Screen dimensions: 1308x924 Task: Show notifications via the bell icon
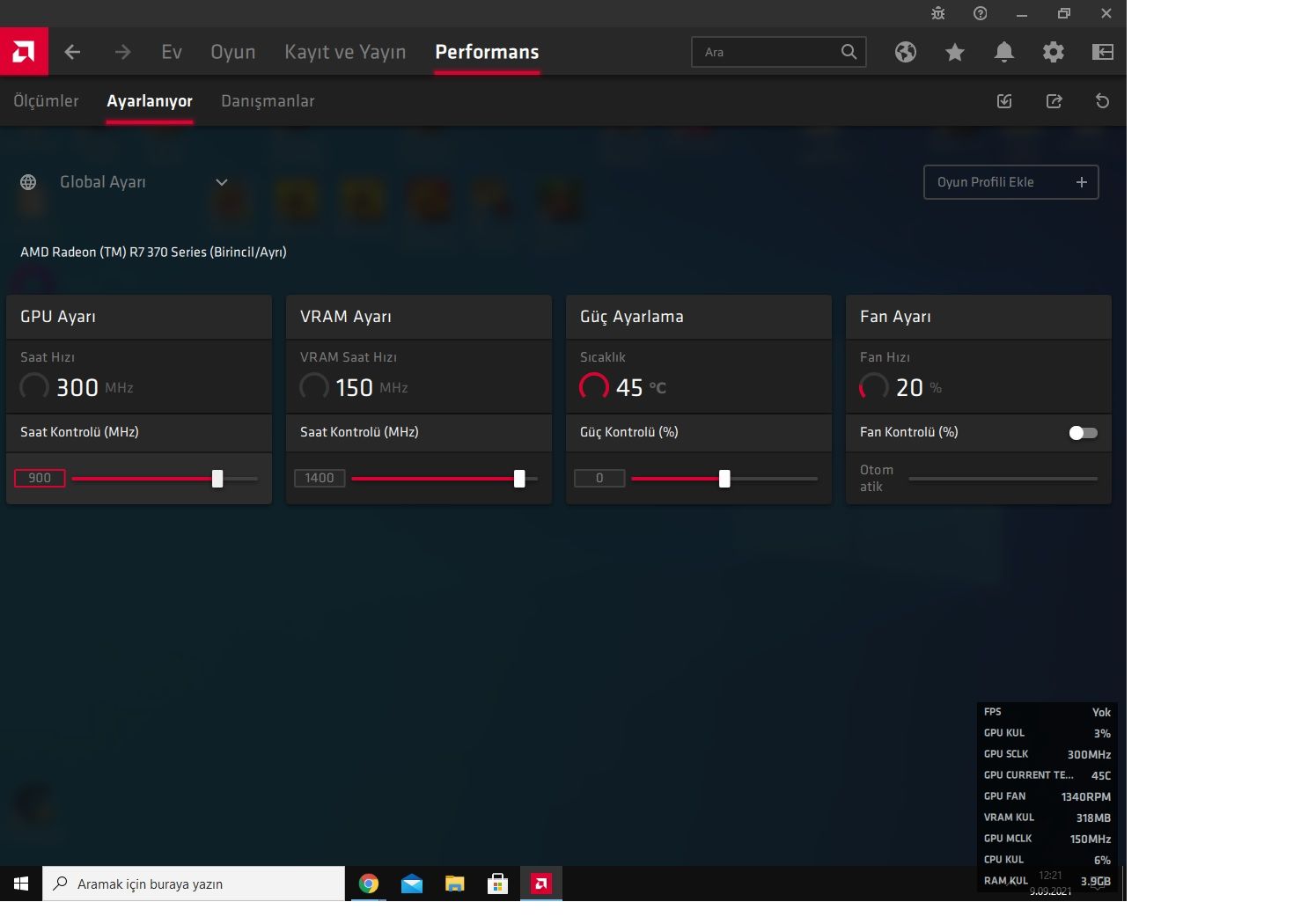[1004, 52]
